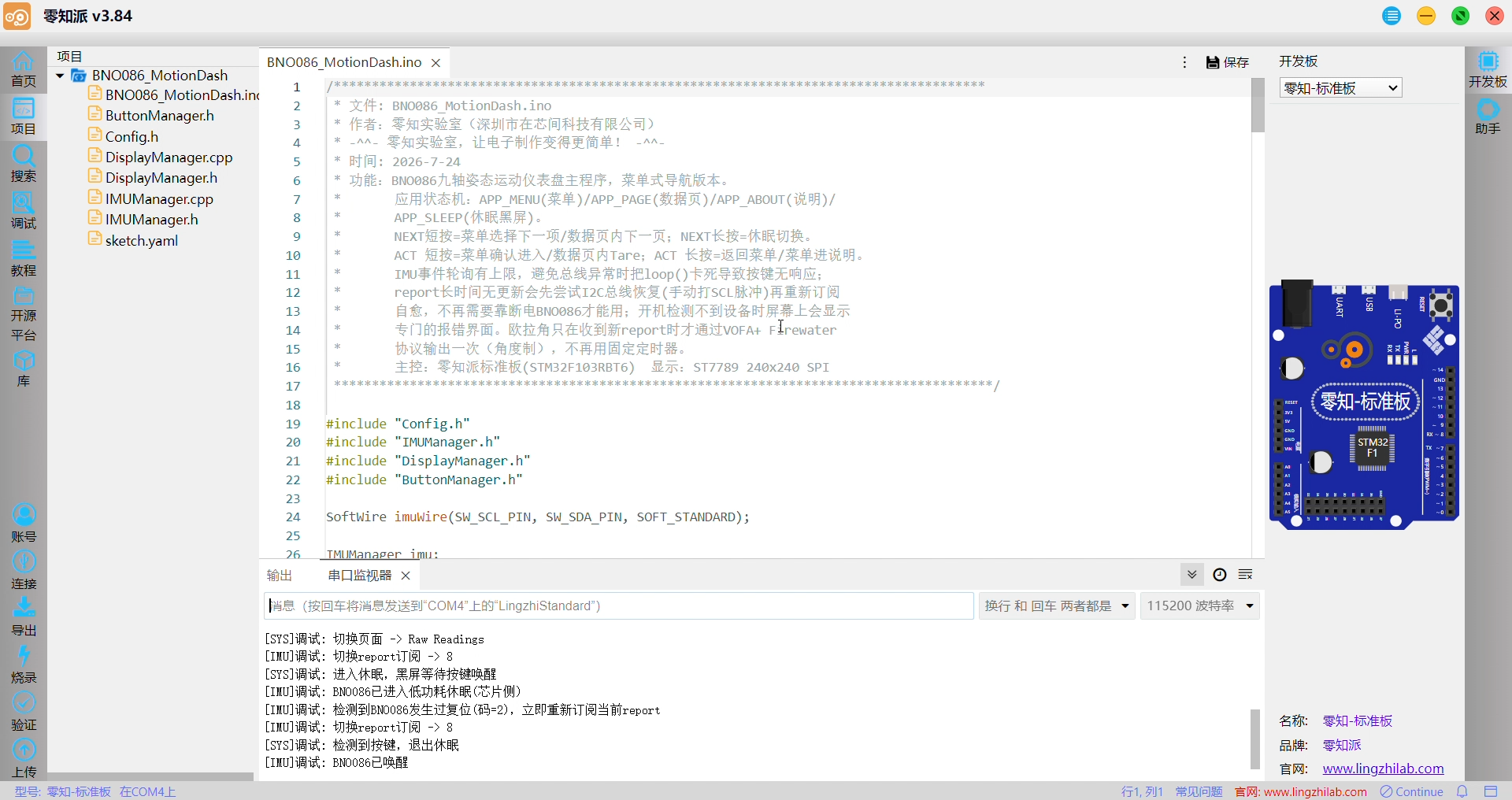The width and height of the screenshot is (1512, 800).
Task: Select the 串口监视器 serial monitor tab
Action: point(360,576)
